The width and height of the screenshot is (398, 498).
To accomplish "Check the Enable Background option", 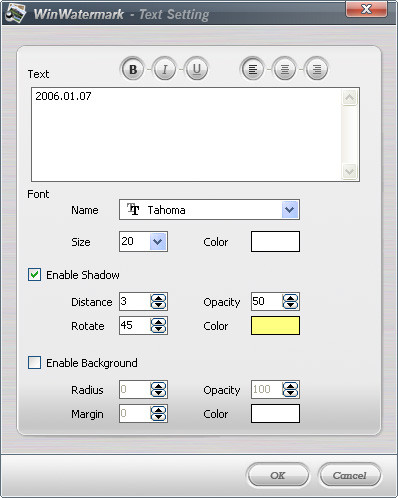I will click(35, 363).
